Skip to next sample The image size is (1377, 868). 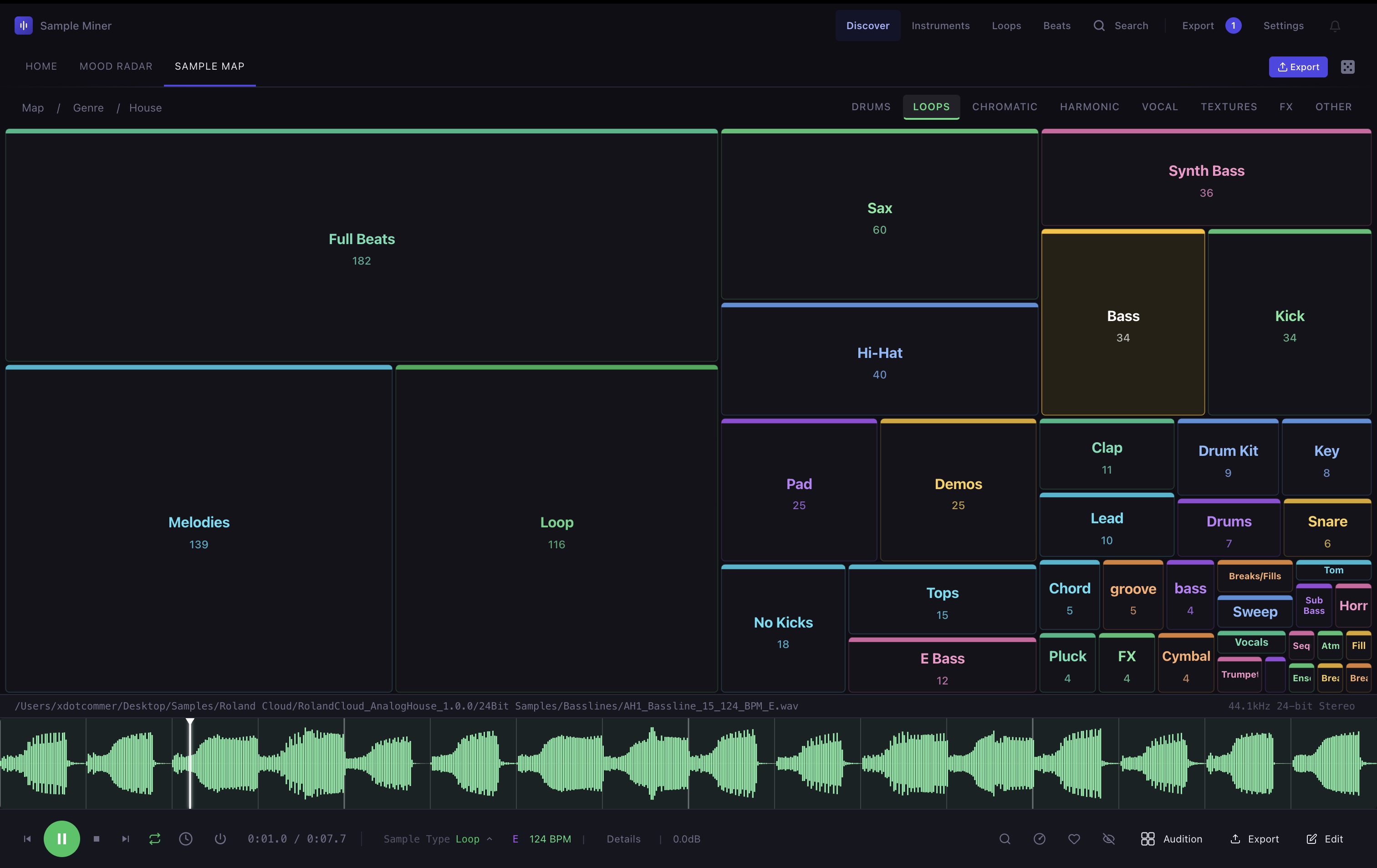coord(125,838)
